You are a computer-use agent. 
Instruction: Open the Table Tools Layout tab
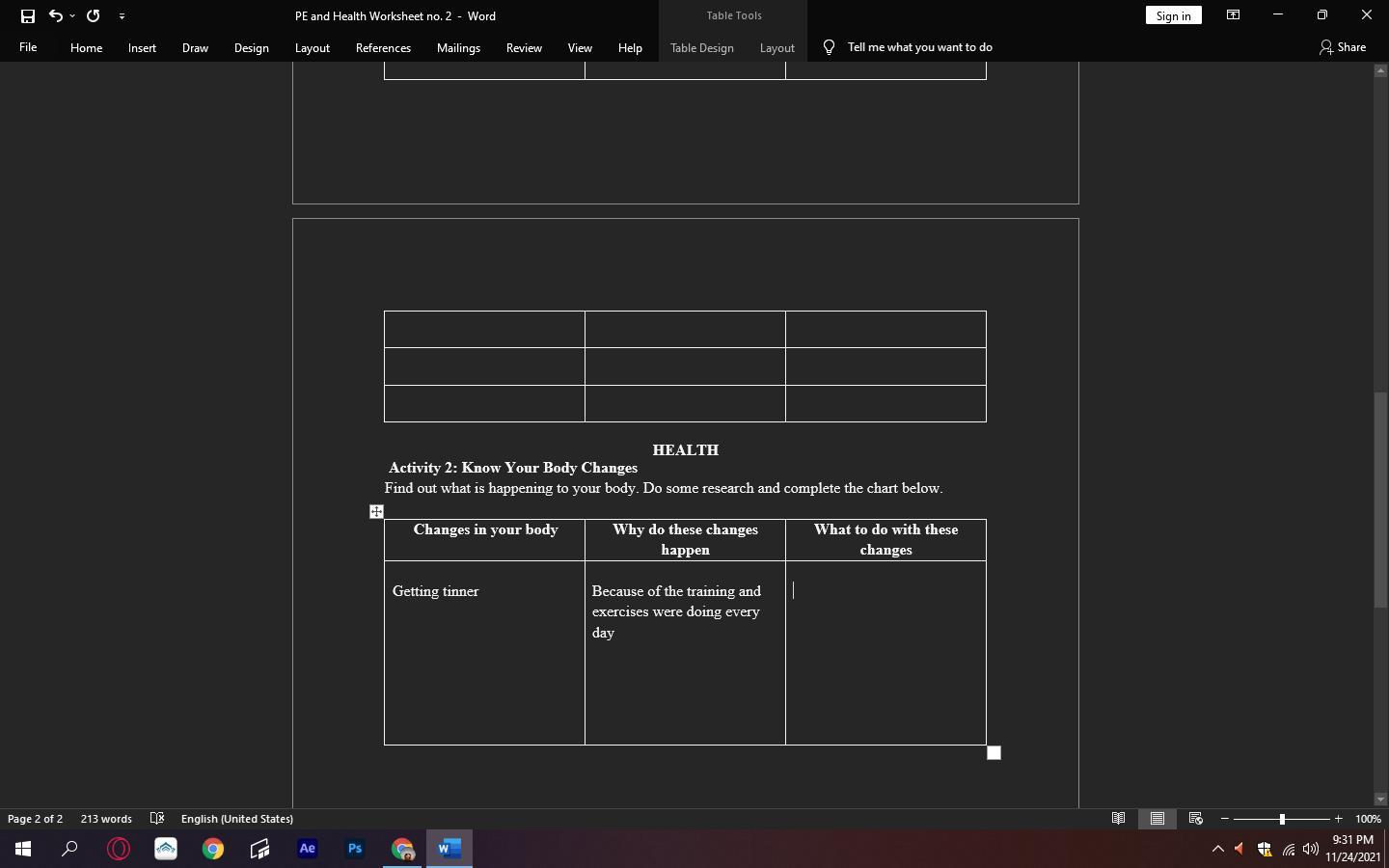pyautogui.click(x=776, y=47)
